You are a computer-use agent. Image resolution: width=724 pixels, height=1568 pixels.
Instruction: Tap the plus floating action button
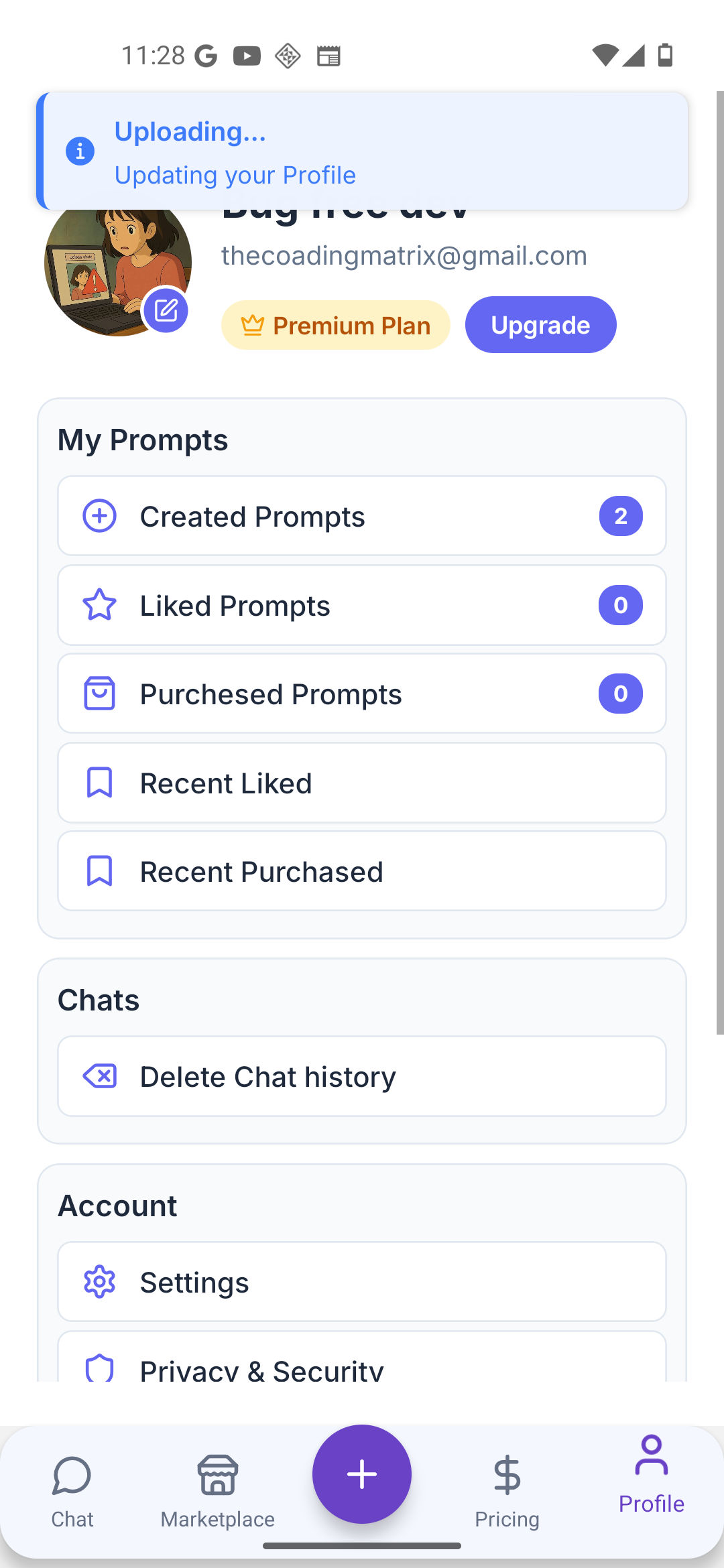pos(362,1474)
